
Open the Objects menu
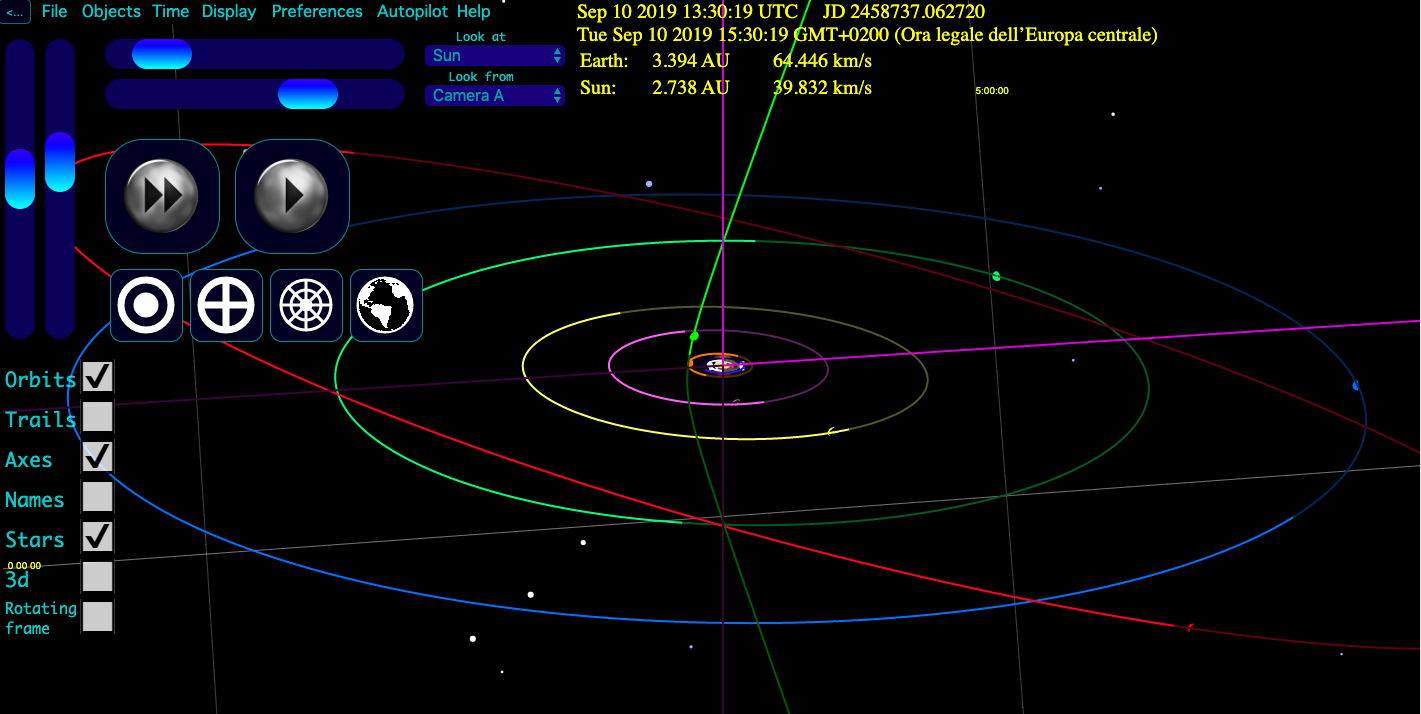click(111, 12)
